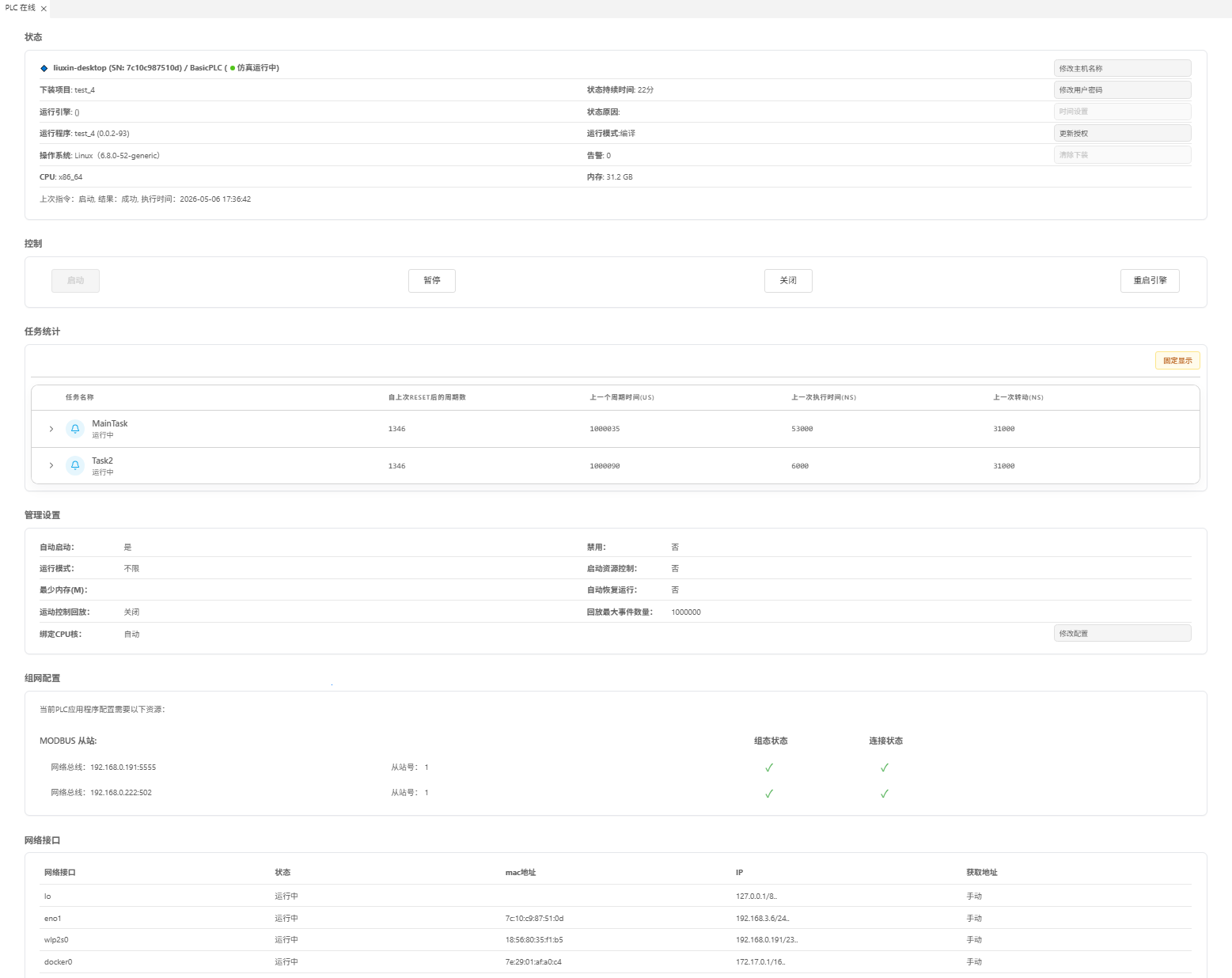This screenshot has height=978, width=1232.
Task: Open 修改配置 in management settings
Action: point(1122,634)
